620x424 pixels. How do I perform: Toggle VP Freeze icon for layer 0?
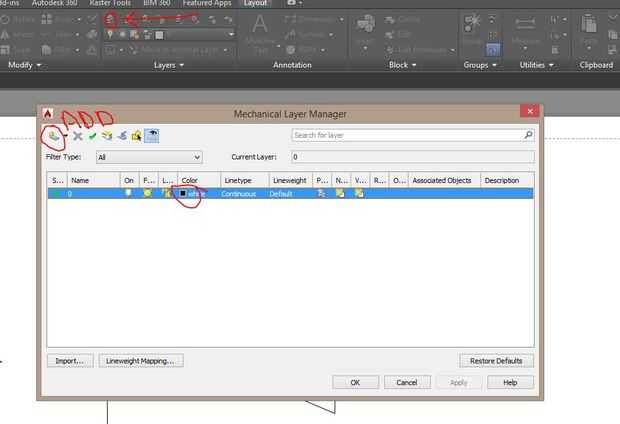[359, 193]
